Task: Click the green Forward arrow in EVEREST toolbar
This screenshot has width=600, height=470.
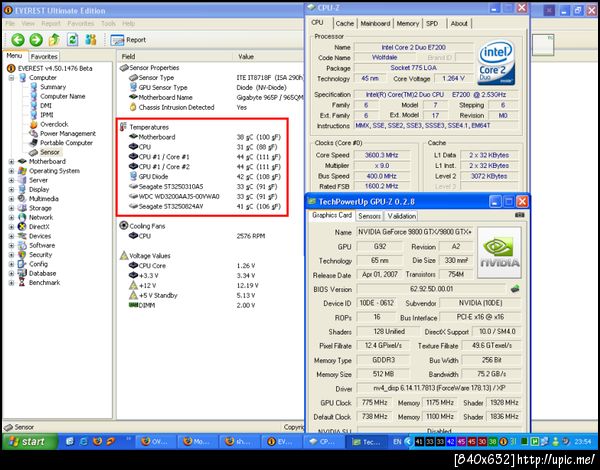Action: (x=36, y=40)
